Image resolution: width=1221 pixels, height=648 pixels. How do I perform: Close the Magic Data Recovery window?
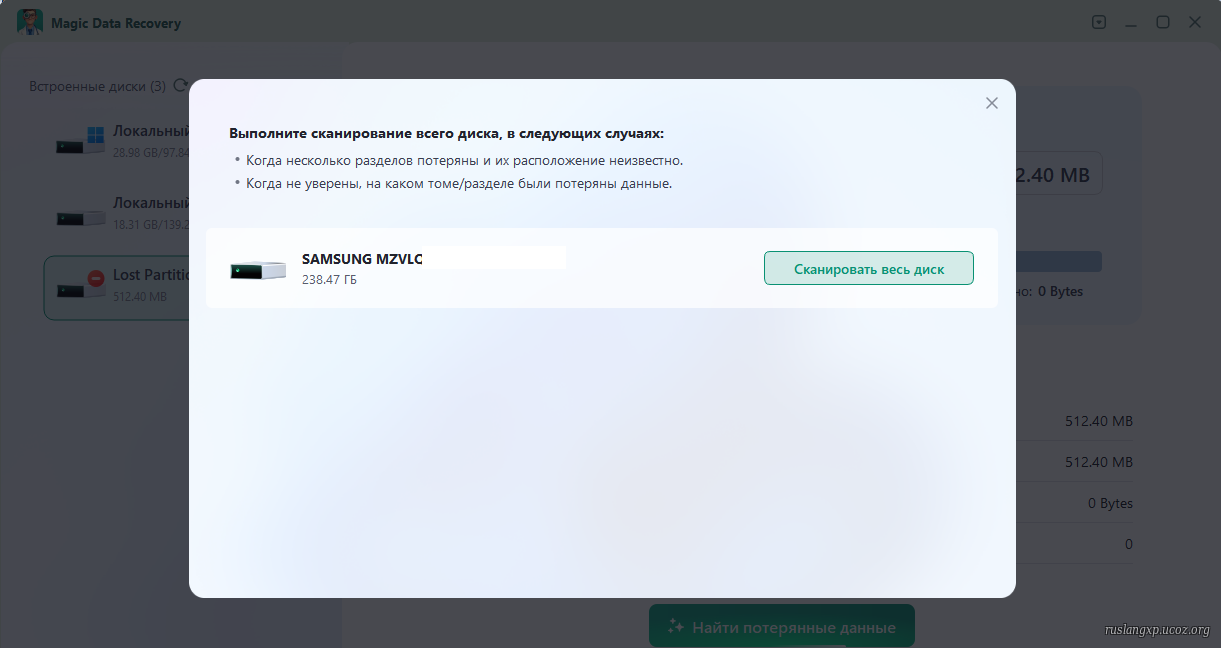(1195, 22)
